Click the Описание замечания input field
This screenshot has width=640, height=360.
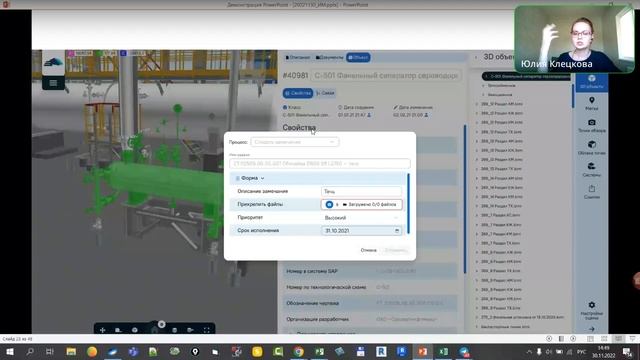361,191
